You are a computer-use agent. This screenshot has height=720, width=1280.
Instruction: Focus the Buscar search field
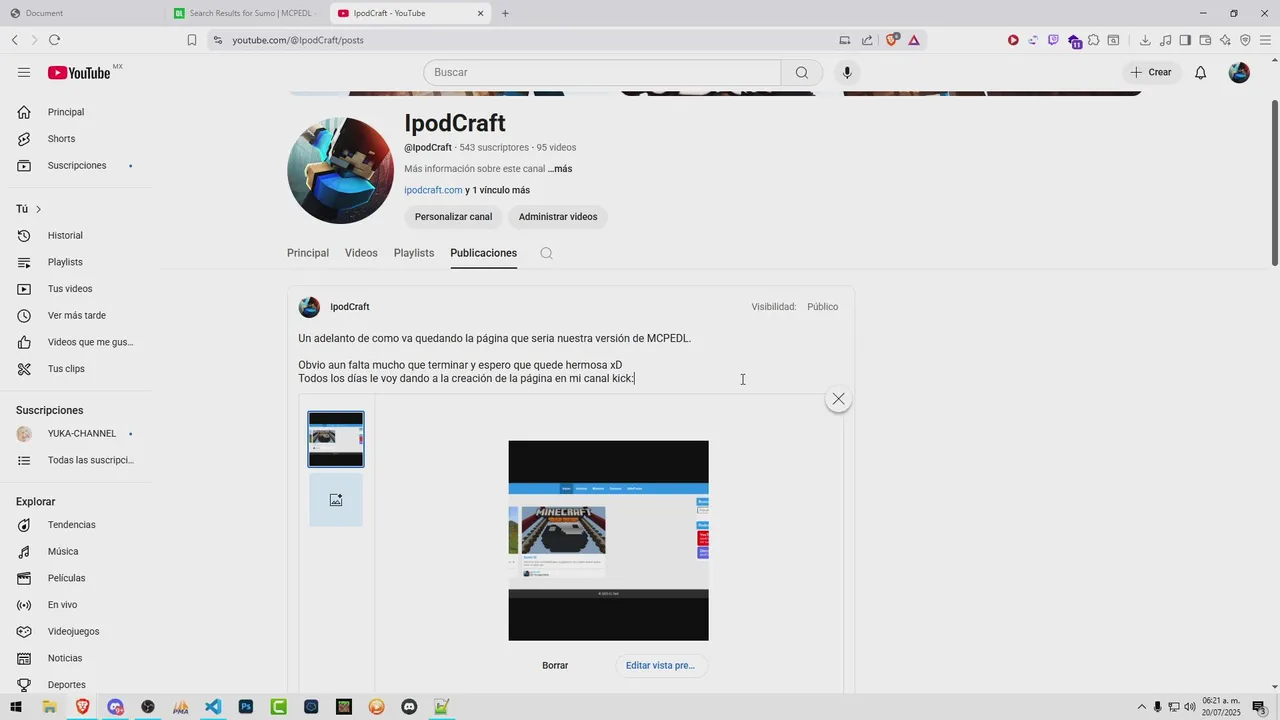[x=602, y=72]
